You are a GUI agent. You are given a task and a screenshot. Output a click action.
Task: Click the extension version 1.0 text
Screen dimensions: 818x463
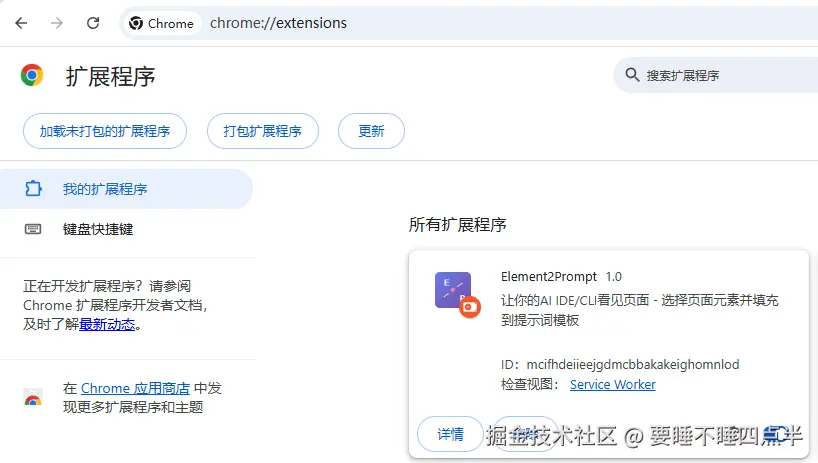click(614, 277)
